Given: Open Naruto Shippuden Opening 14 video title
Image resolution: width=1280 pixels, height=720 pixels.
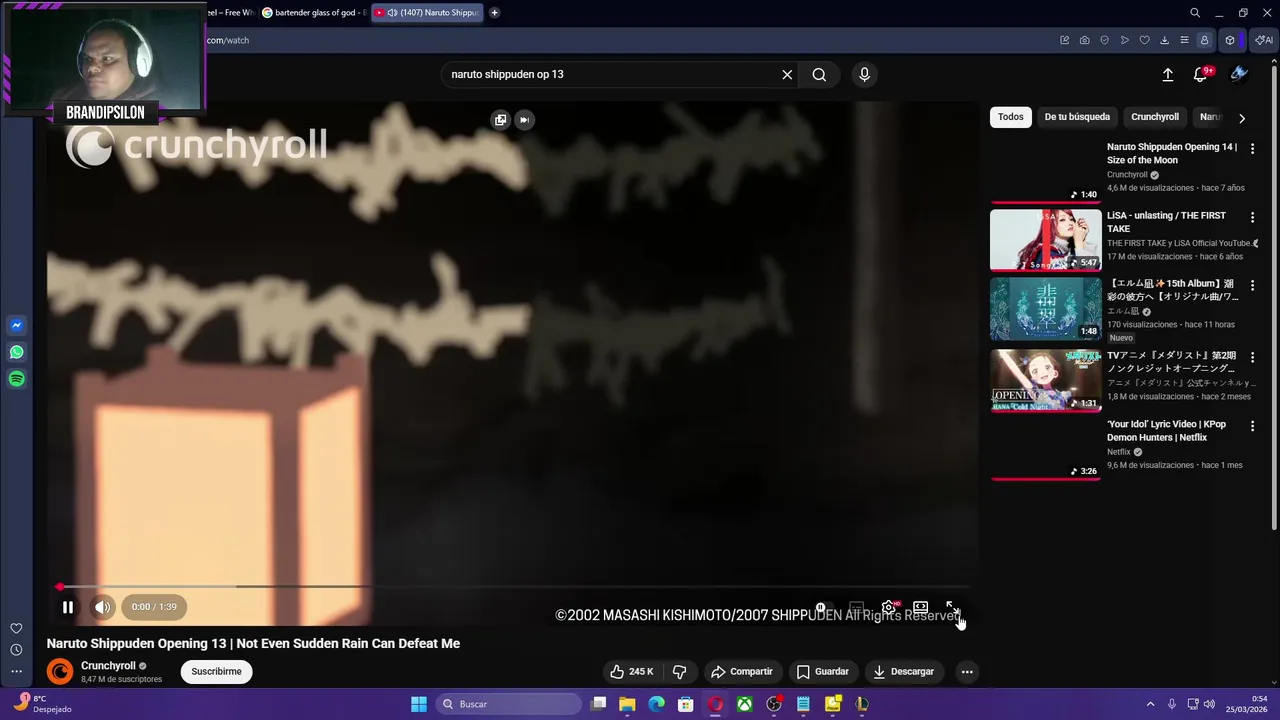Looking at the screenshot, I should pos(1172,153).
